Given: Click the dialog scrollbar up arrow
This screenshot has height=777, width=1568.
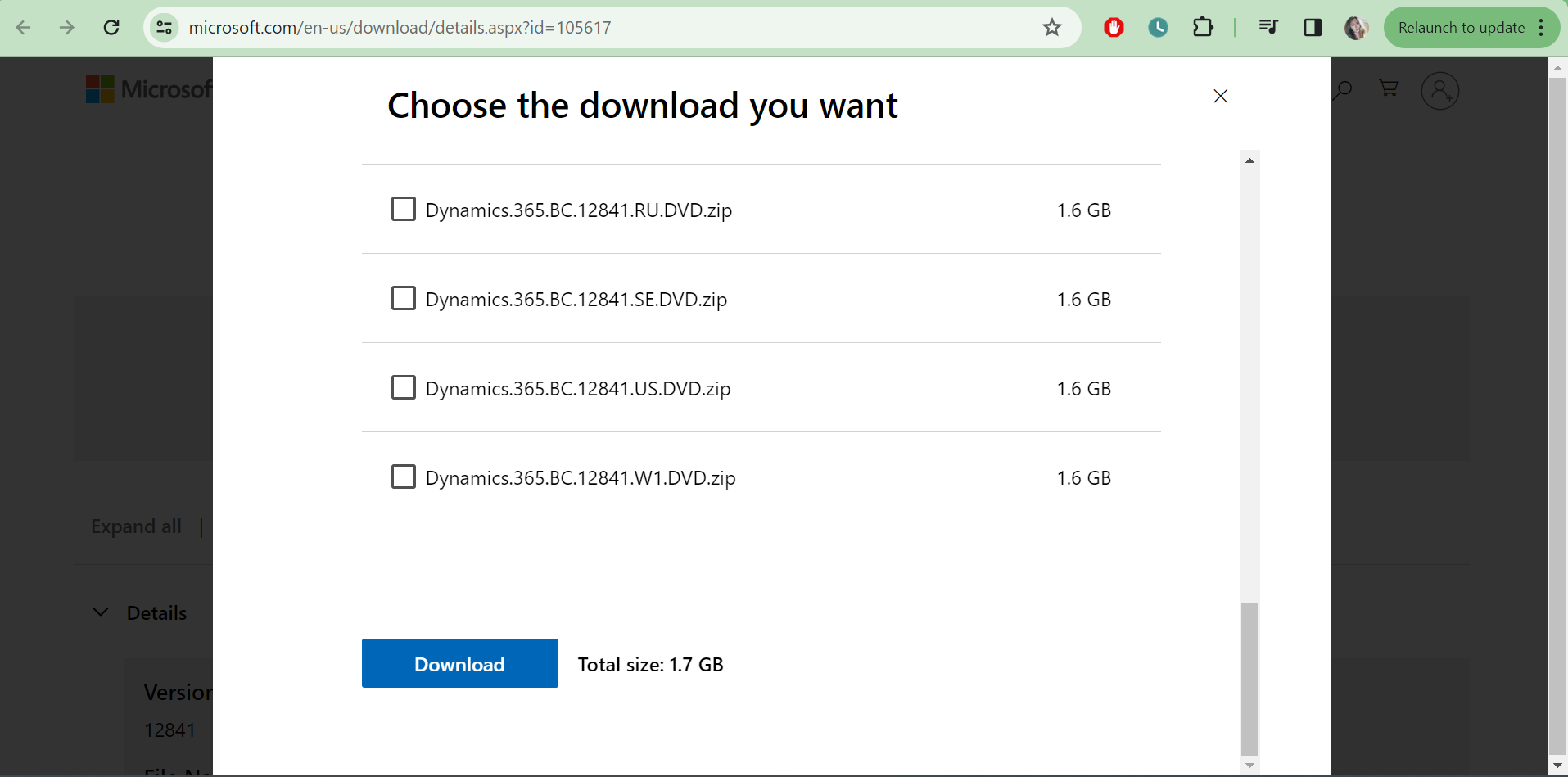Looking at the screenshot, I should click(1249, 160).
